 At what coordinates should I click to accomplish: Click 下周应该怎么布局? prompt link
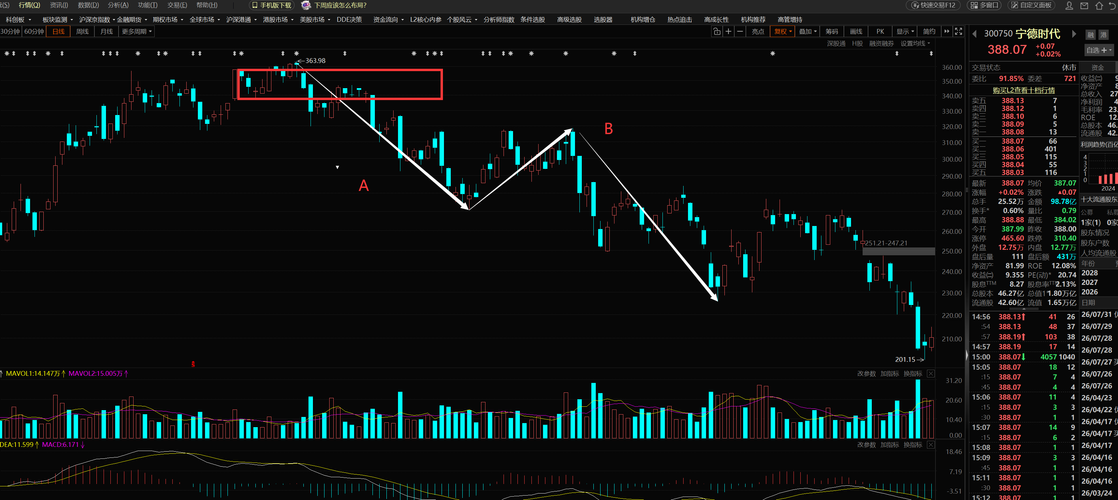340,5
